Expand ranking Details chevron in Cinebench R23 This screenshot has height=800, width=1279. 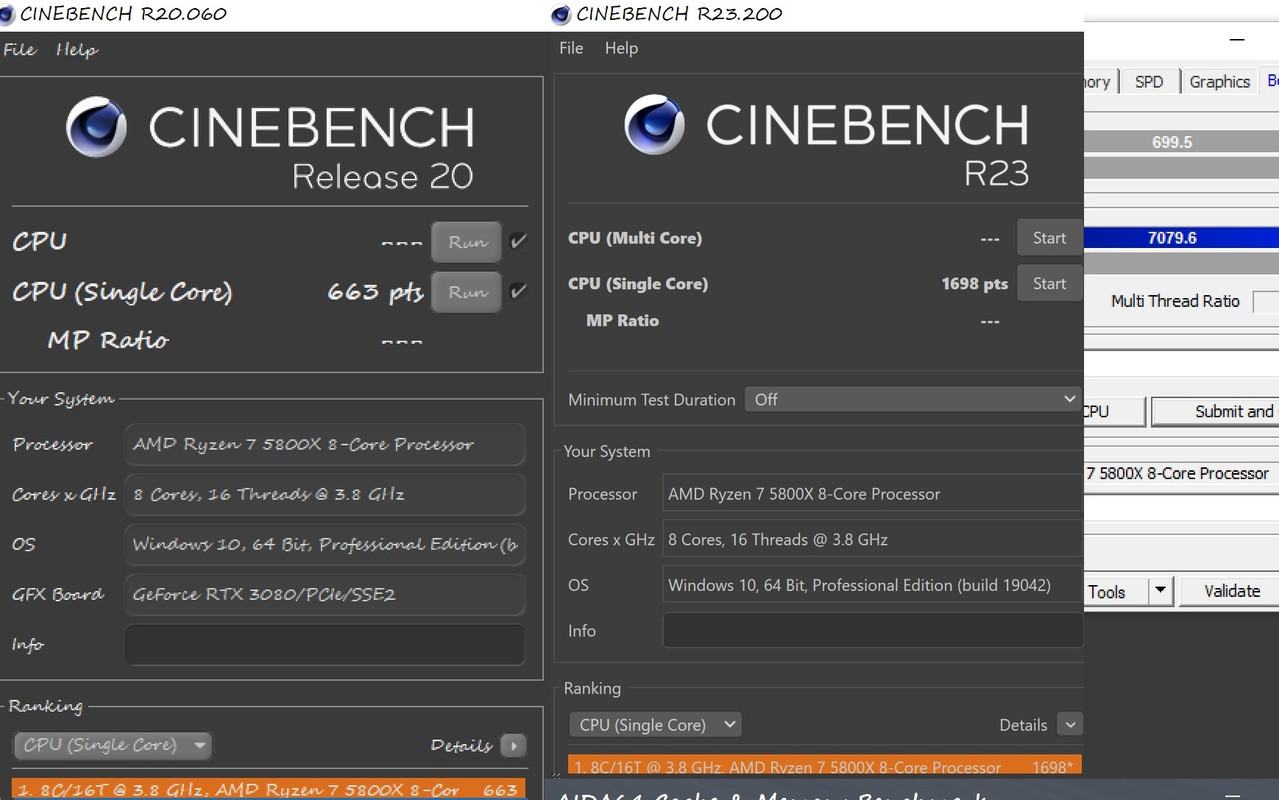pos(1070,725)
